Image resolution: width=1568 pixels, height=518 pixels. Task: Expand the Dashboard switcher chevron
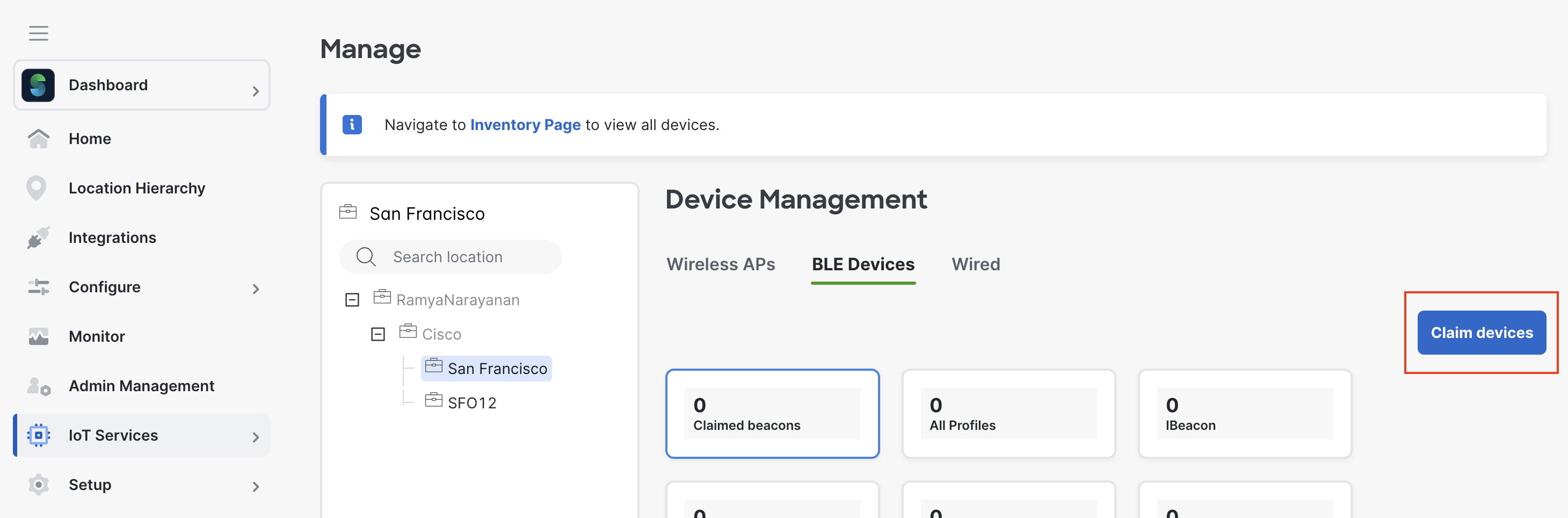point(256,91)
